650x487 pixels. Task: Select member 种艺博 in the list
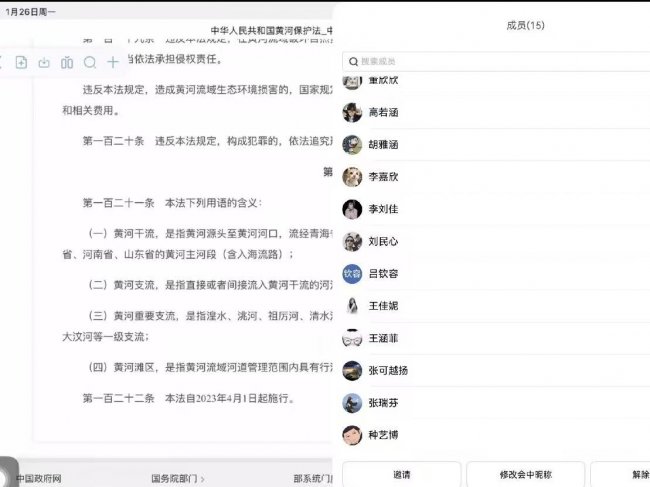pos(385,435)
